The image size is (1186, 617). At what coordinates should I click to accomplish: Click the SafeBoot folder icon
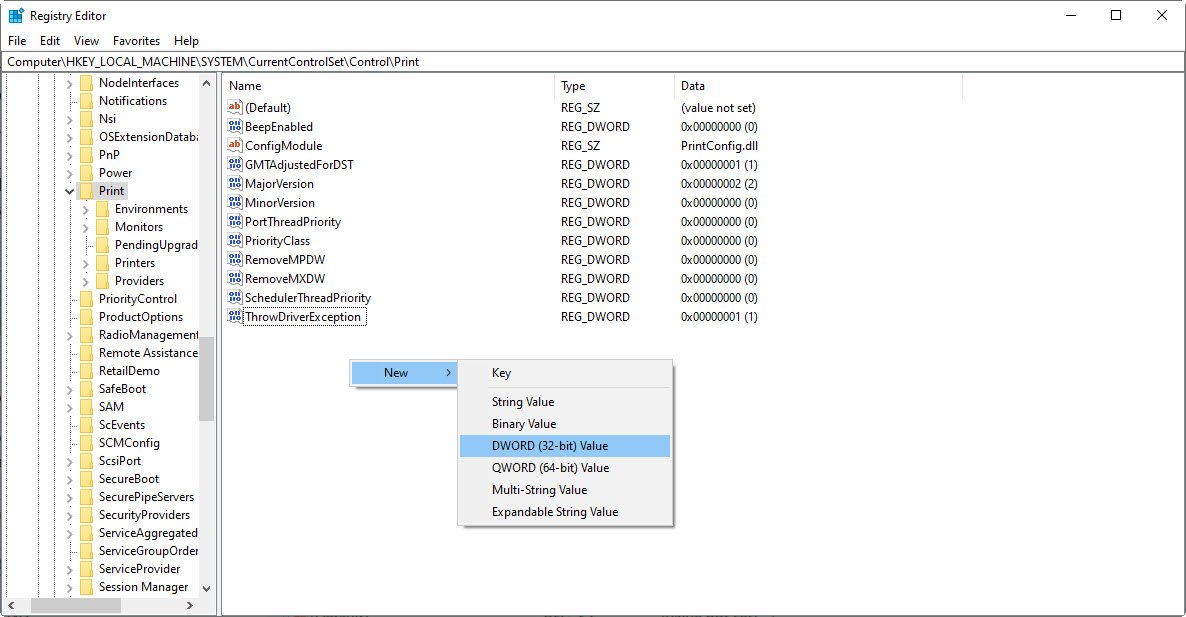[x=86, y=389]
